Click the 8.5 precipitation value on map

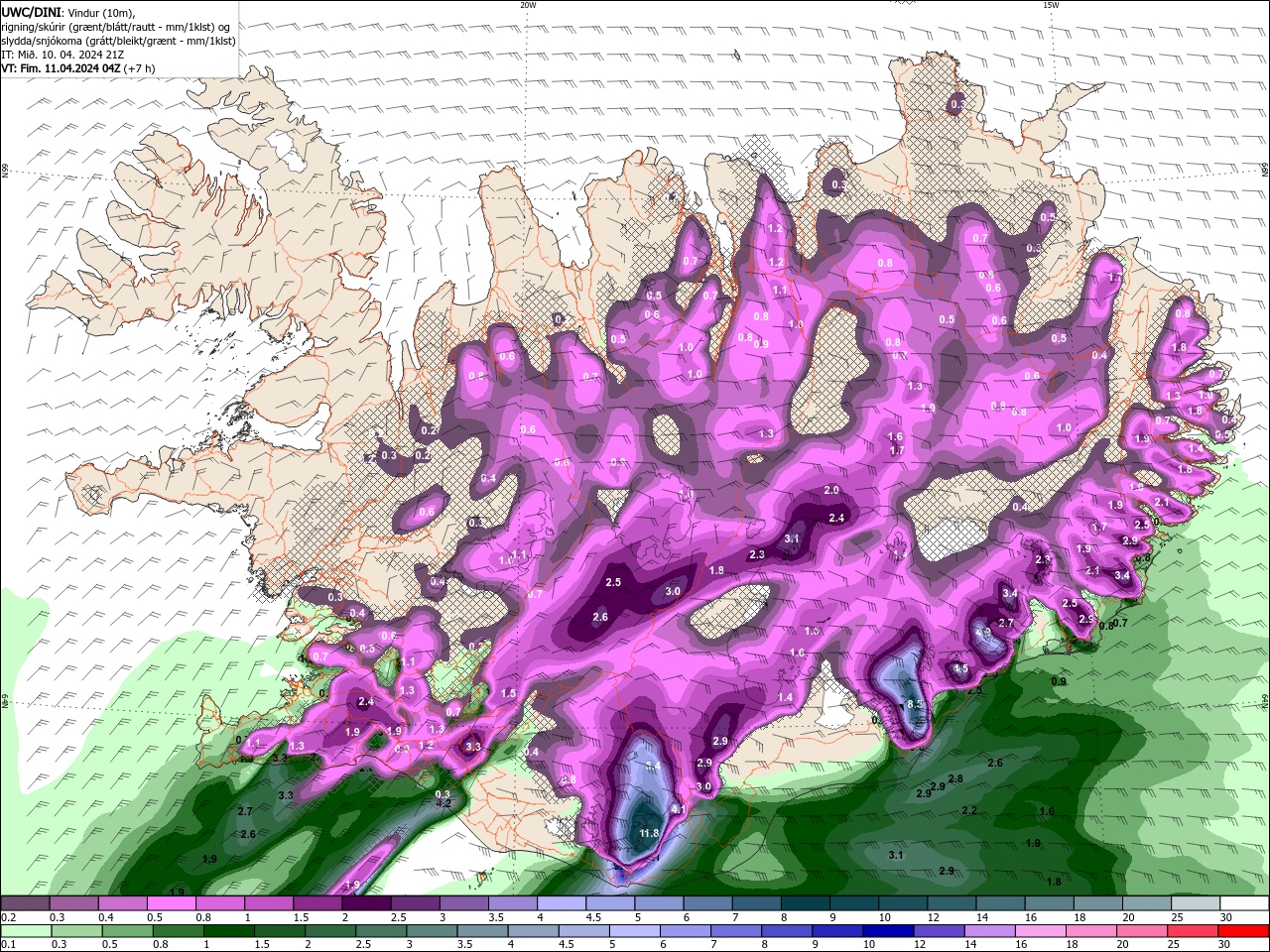tap(915, 704)
